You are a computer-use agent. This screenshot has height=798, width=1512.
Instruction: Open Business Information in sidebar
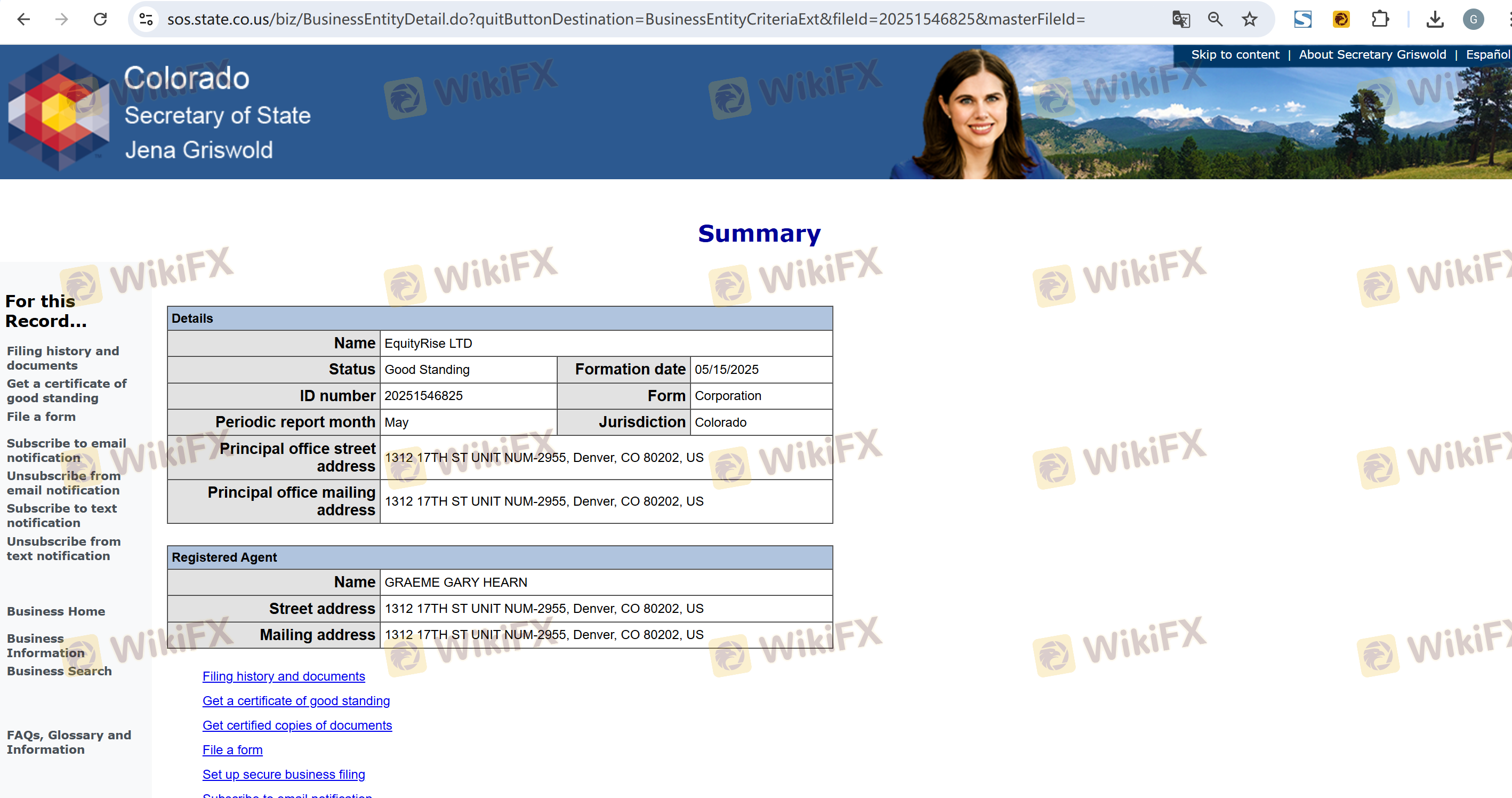click(x=46, y=645)
